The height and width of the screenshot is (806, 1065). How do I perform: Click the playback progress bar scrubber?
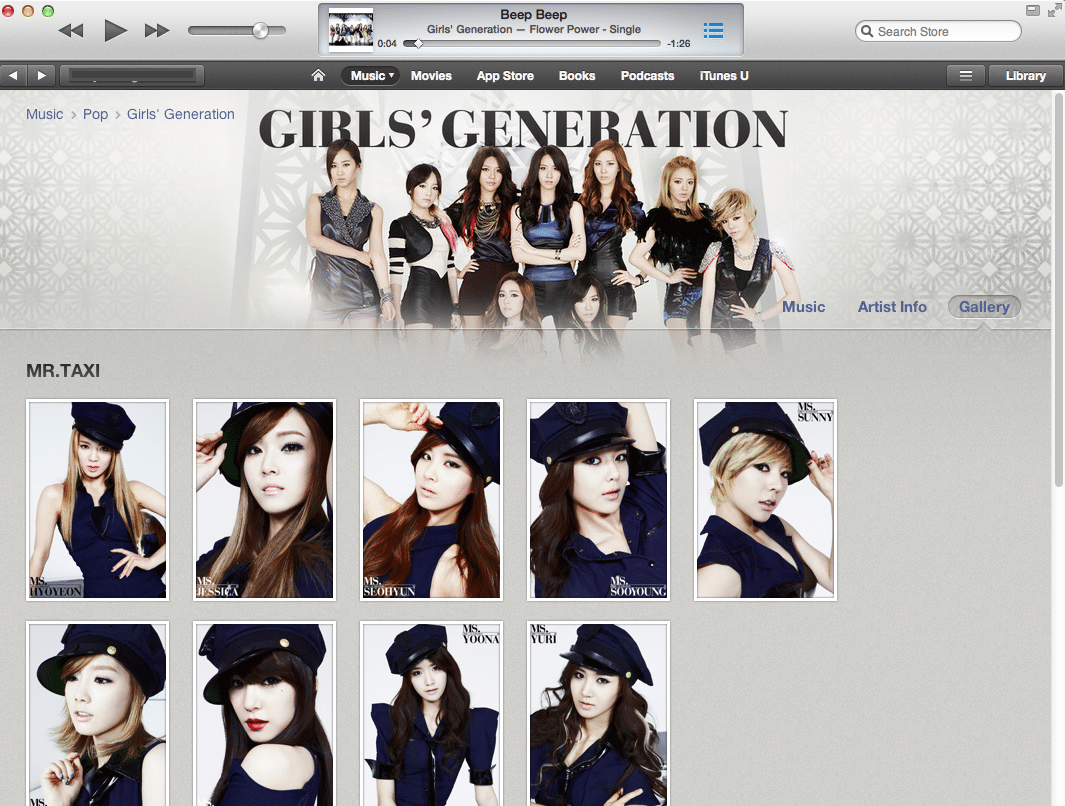[x=418, y=43]
